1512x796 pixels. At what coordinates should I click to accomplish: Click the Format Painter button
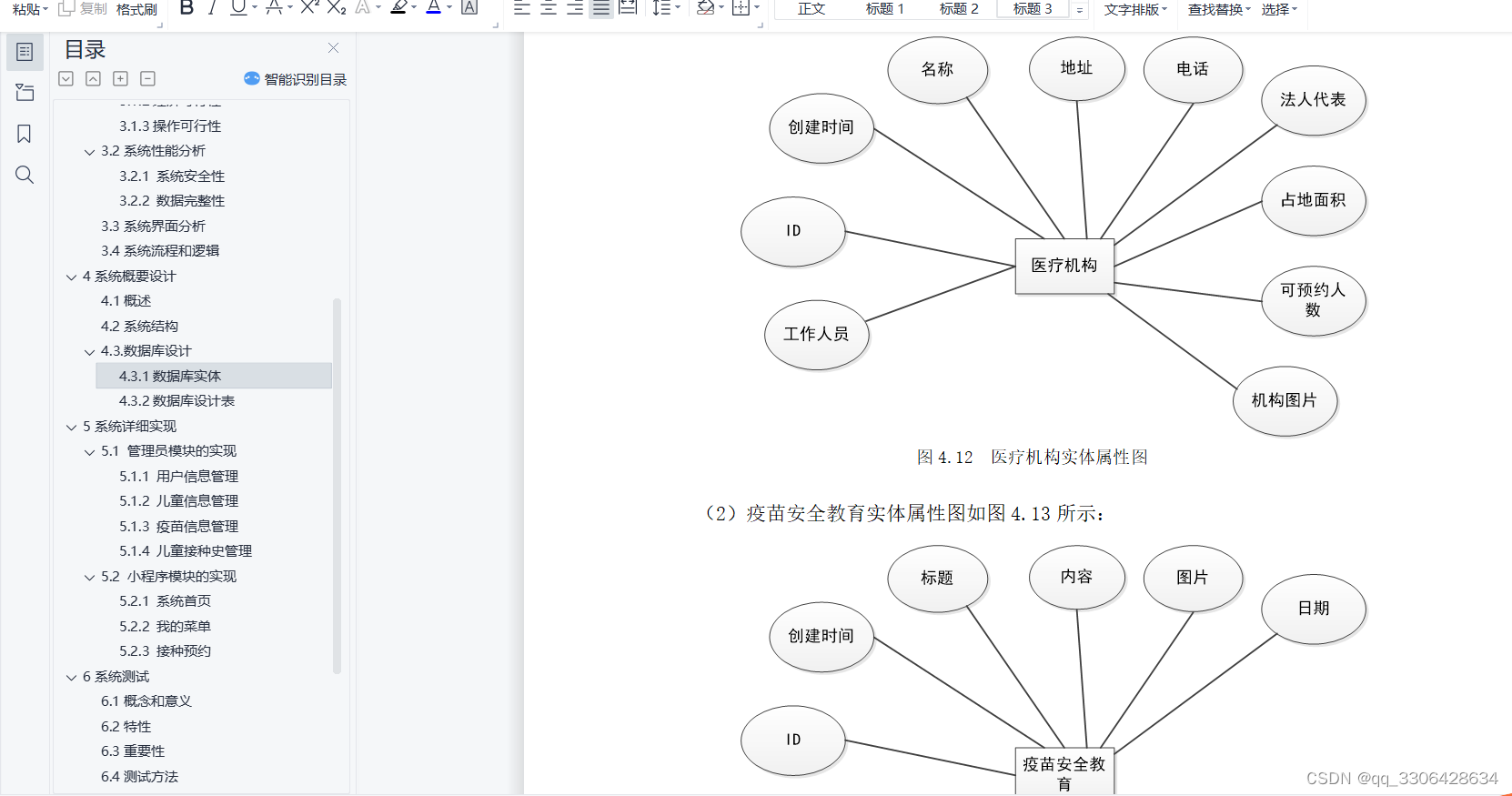click(x=136, y=9)
